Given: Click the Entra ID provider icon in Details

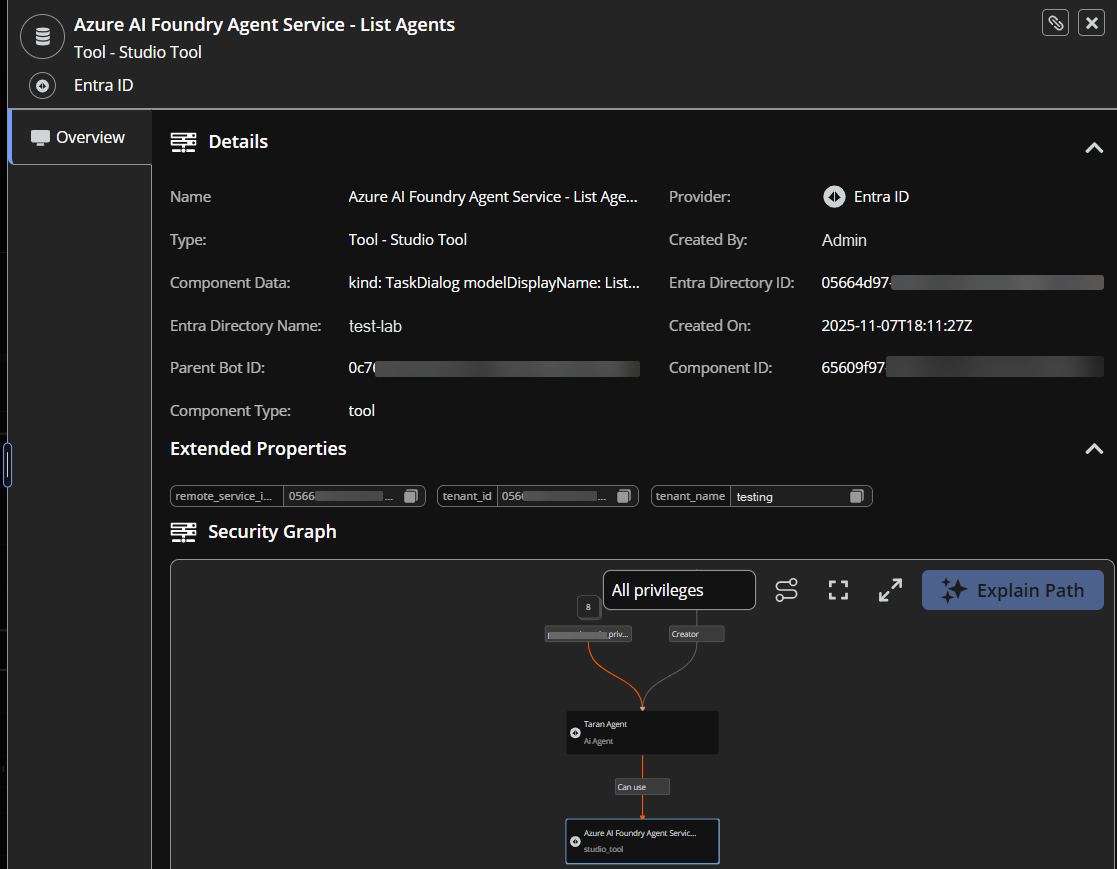Looking at the screenshot, I should point(834,197).
